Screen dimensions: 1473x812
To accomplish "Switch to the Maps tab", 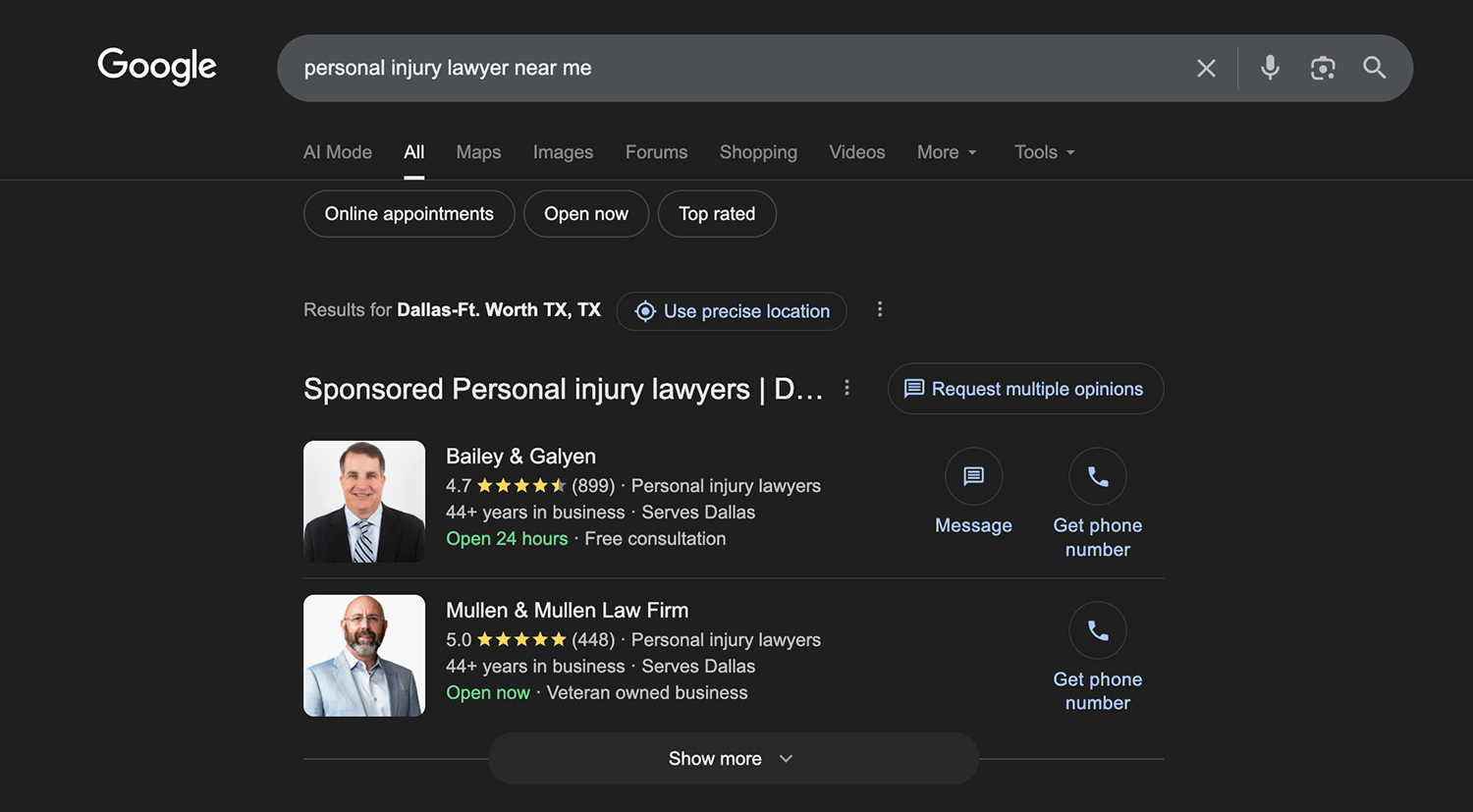I will pyautogui.click(x=478, y=152).
